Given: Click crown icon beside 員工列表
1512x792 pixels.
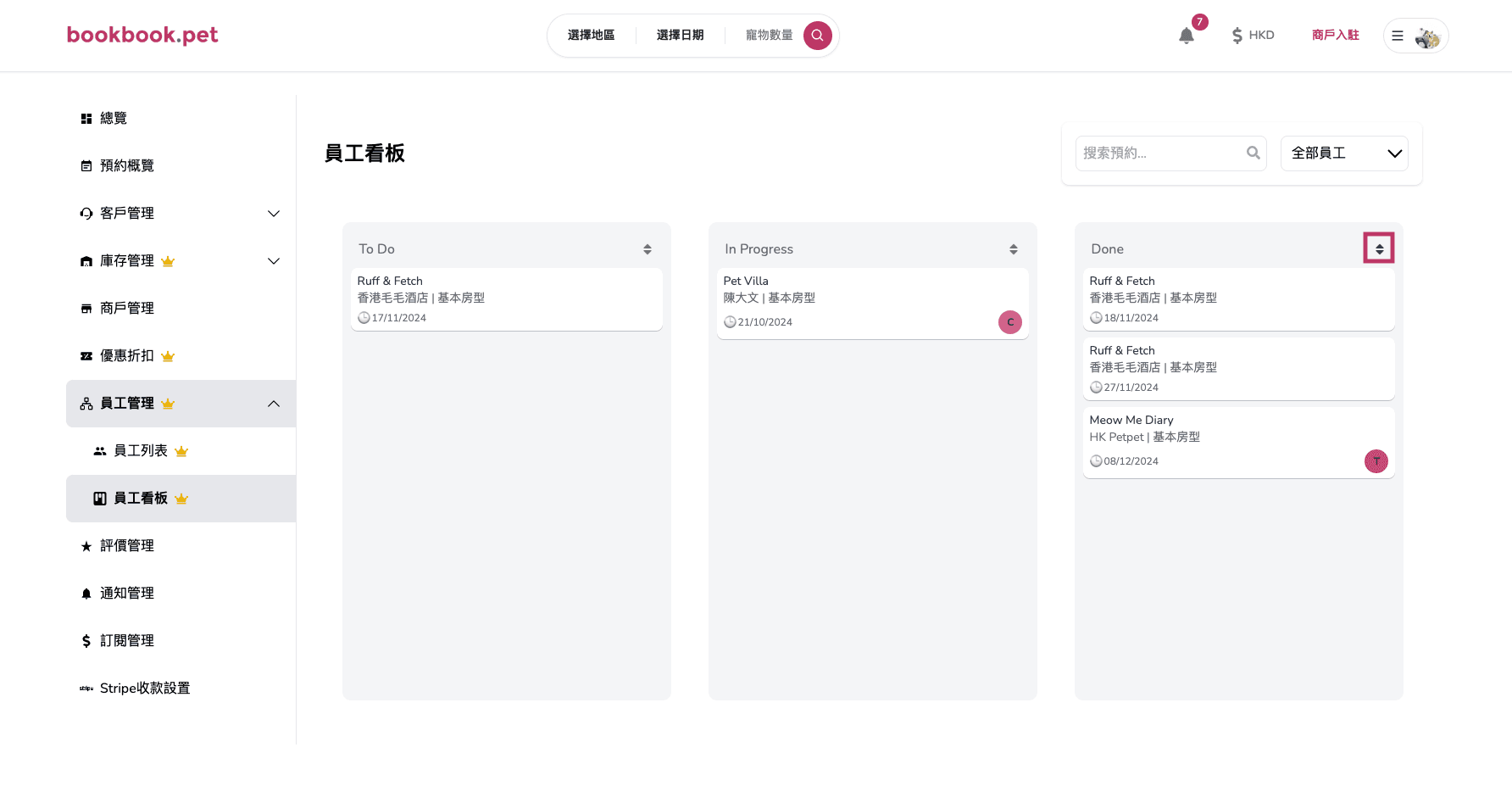Looking at the screenshot, I should tap(181, 451).
